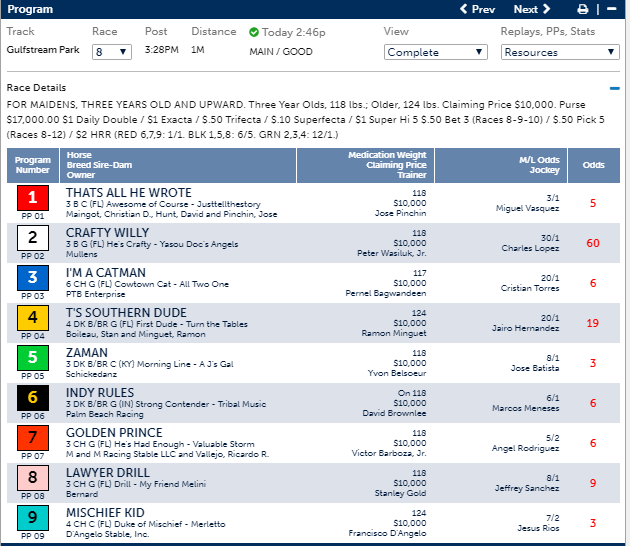Screen dimensions: 630x546
Task: Open the Race number dropdown
Action: point(110,51)
